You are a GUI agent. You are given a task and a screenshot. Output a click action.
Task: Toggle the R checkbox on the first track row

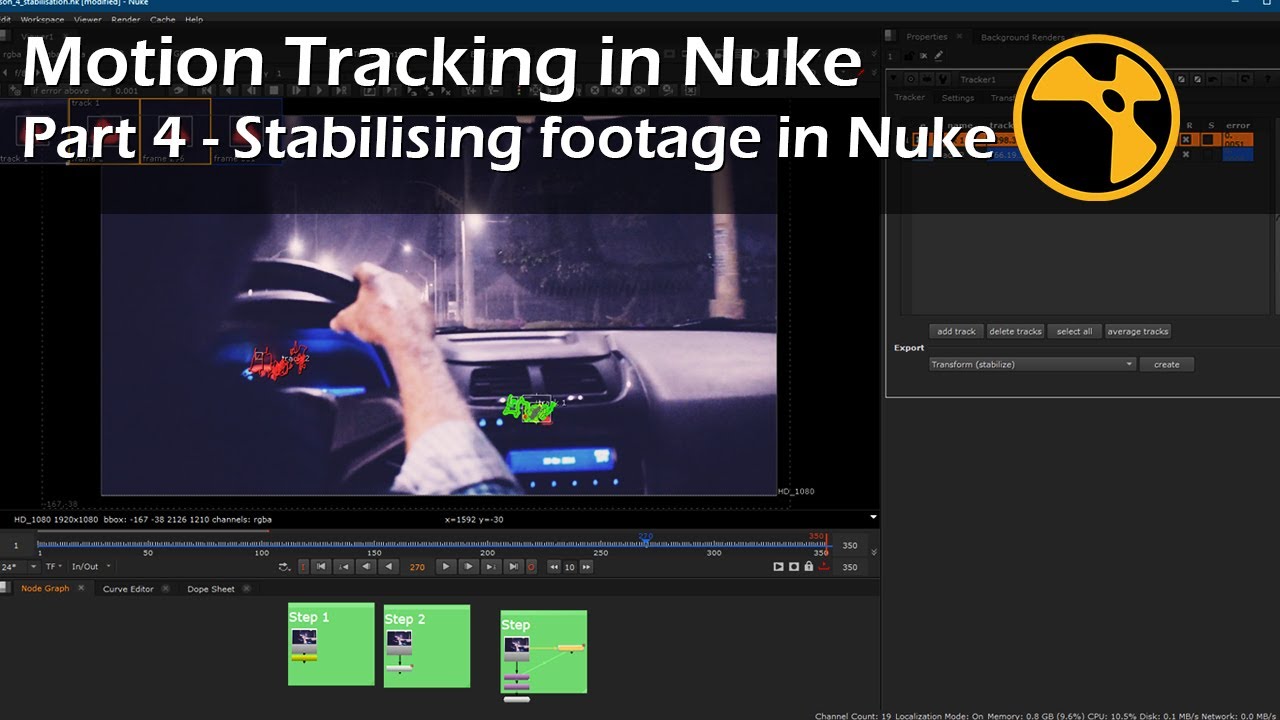(x=1186, y=140)
